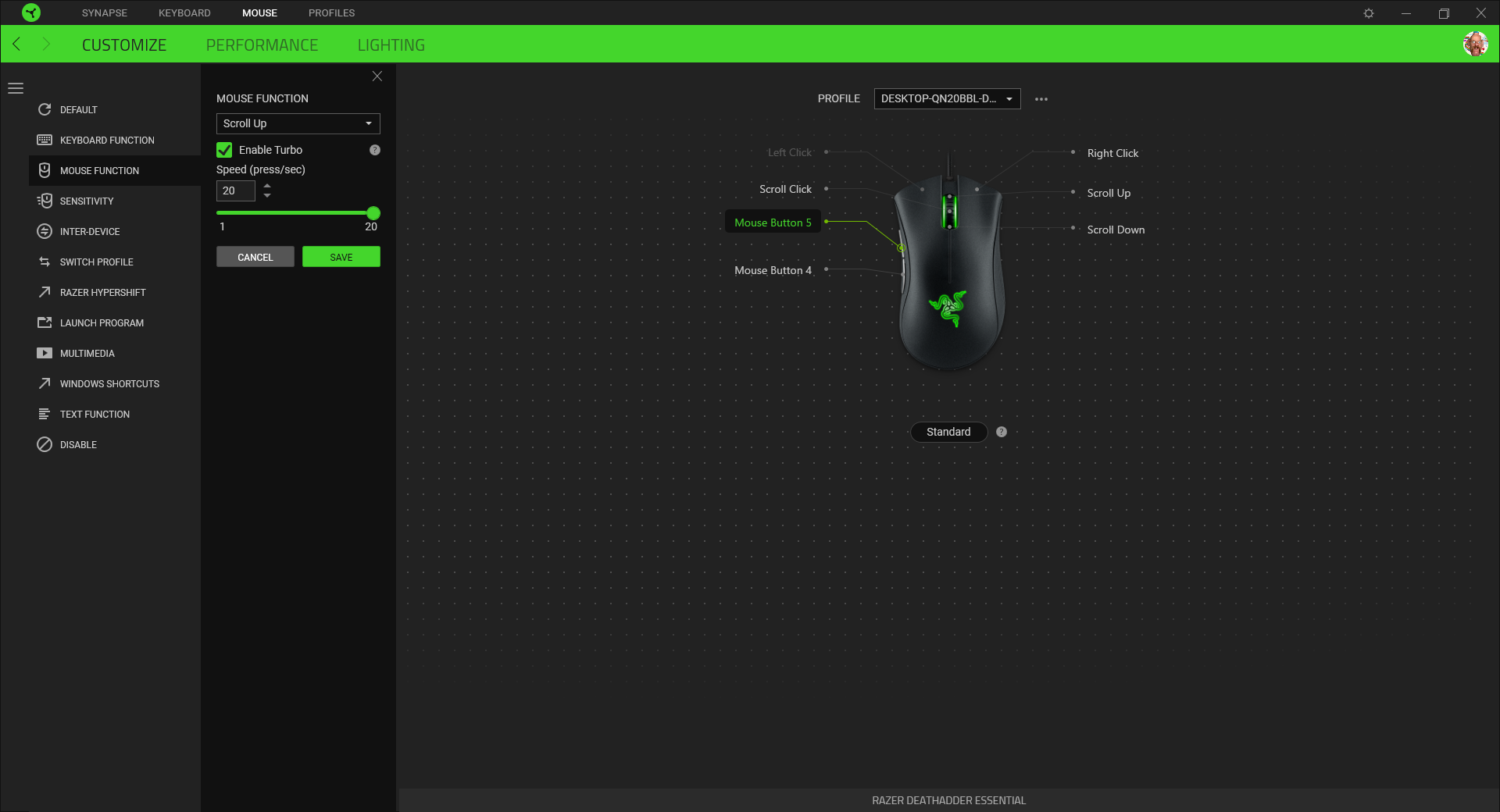Uncheck the Enable Turbo checkbox
Viewport: 1500px width, 812px height.
(224, 150)
